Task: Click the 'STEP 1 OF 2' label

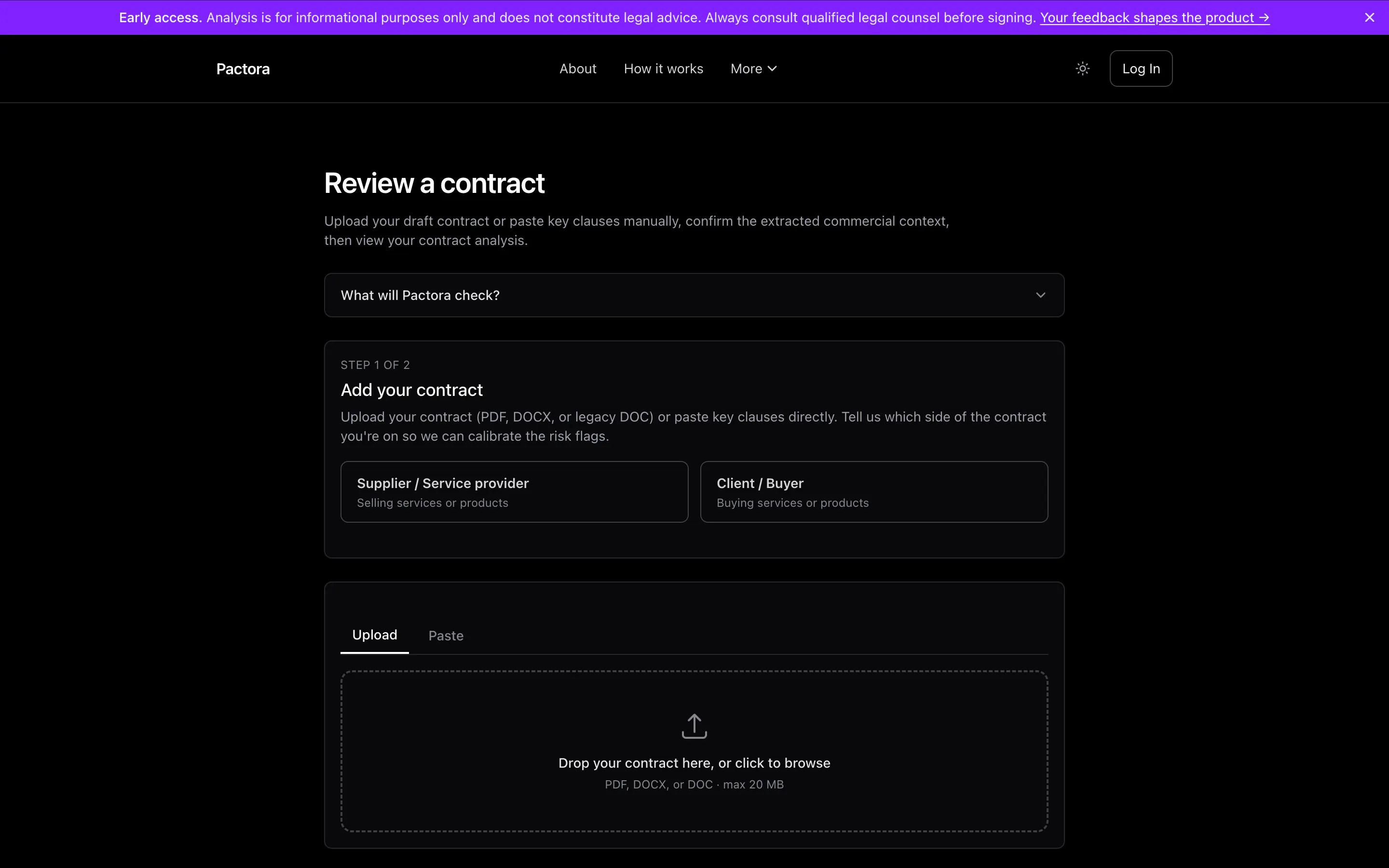Action: (375, 365)
